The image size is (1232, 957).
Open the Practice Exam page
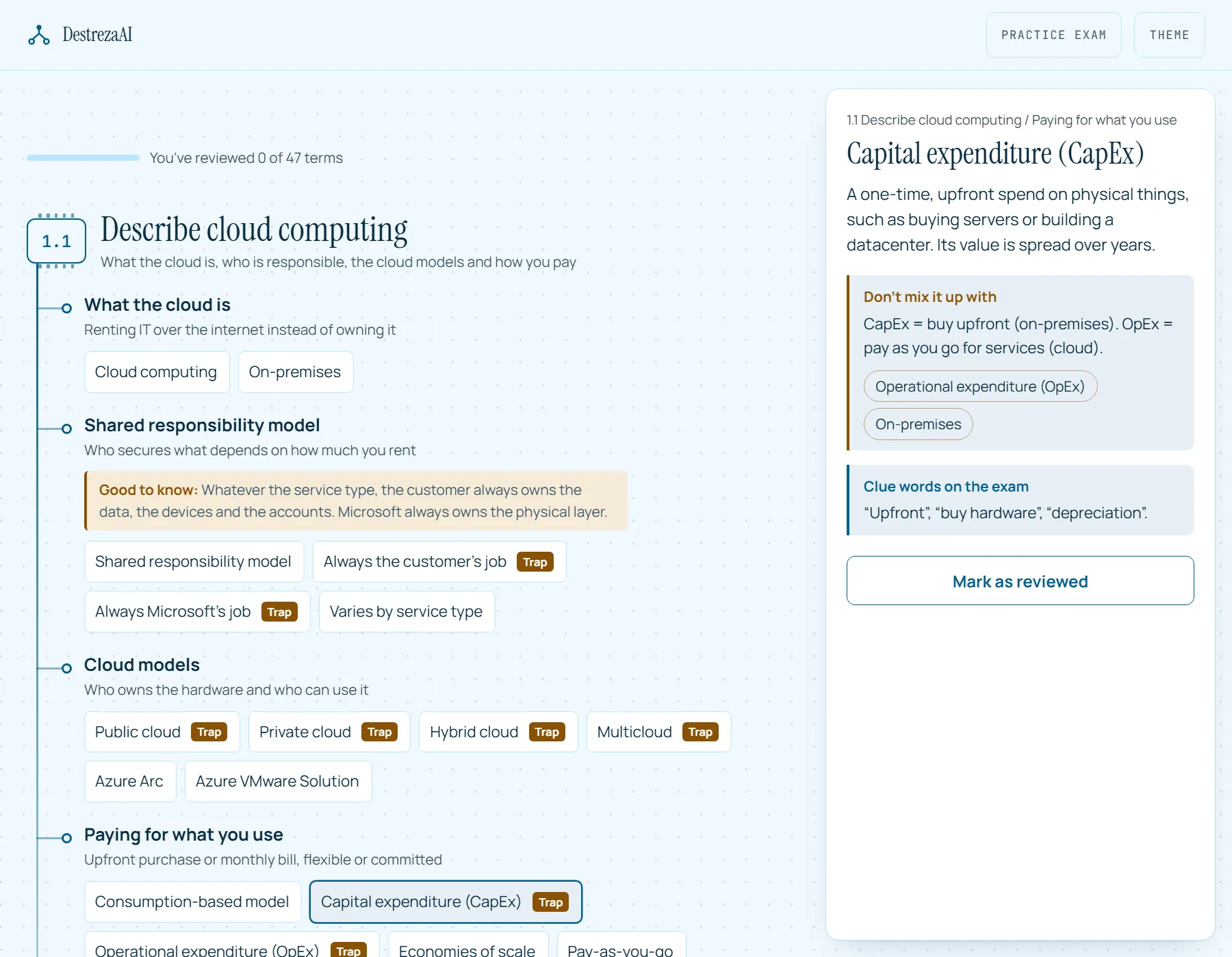(1053, 35)
